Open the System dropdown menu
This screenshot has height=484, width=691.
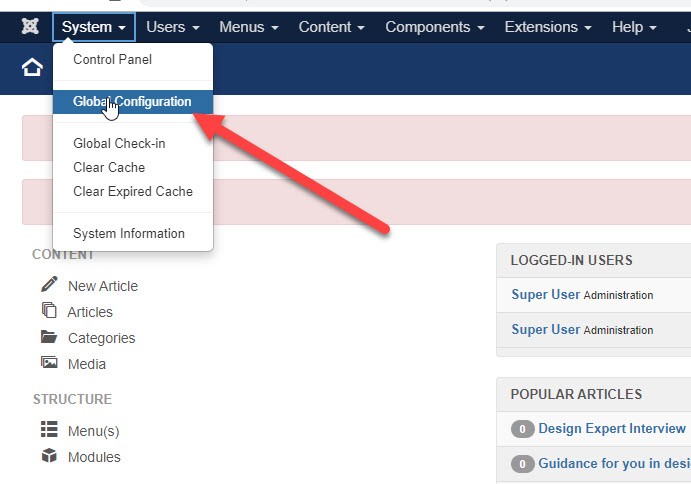pyautogui.click(x=94, y=27)
